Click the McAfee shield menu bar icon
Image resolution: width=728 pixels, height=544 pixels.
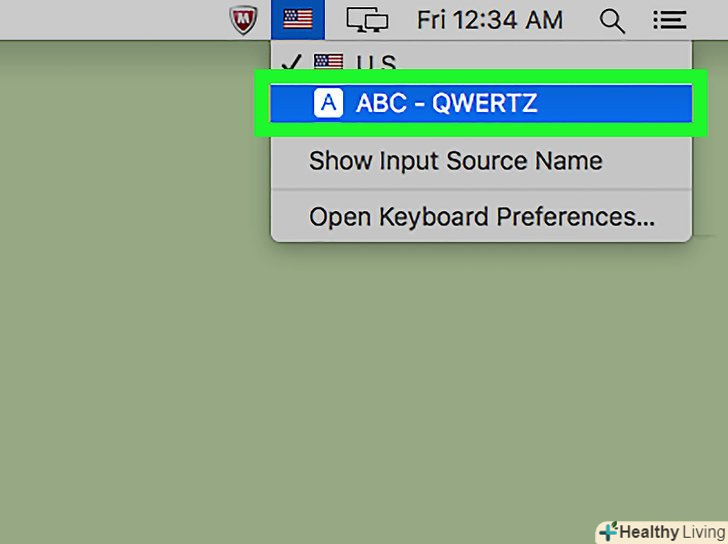tap(244, 19)
